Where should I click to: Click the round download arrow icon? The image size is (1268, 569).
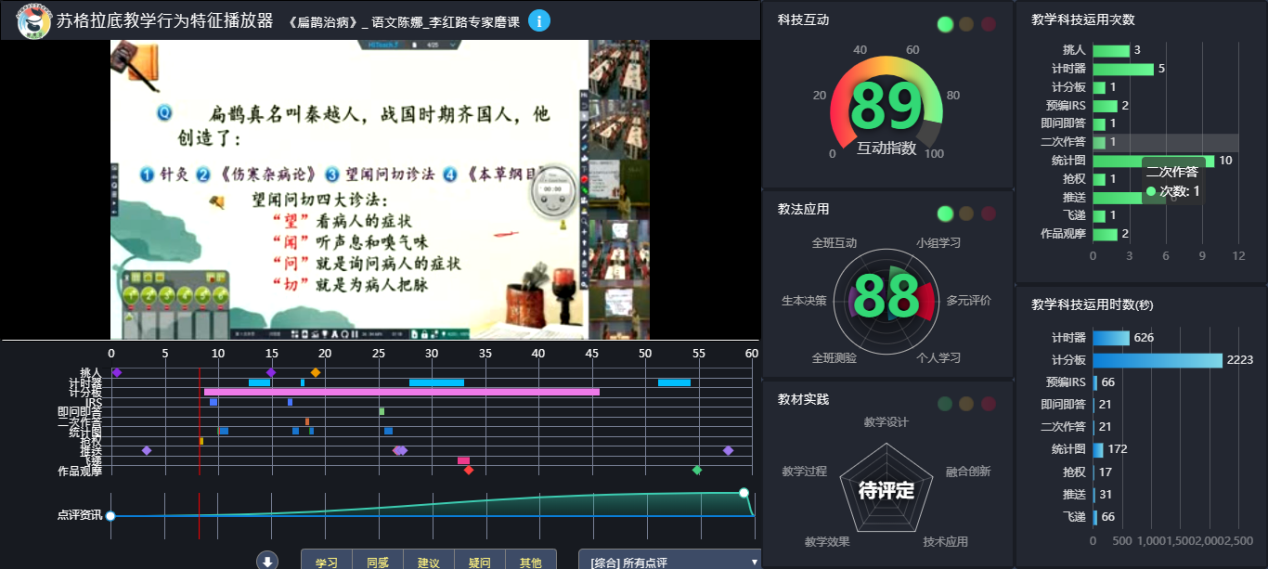point(267,561)
